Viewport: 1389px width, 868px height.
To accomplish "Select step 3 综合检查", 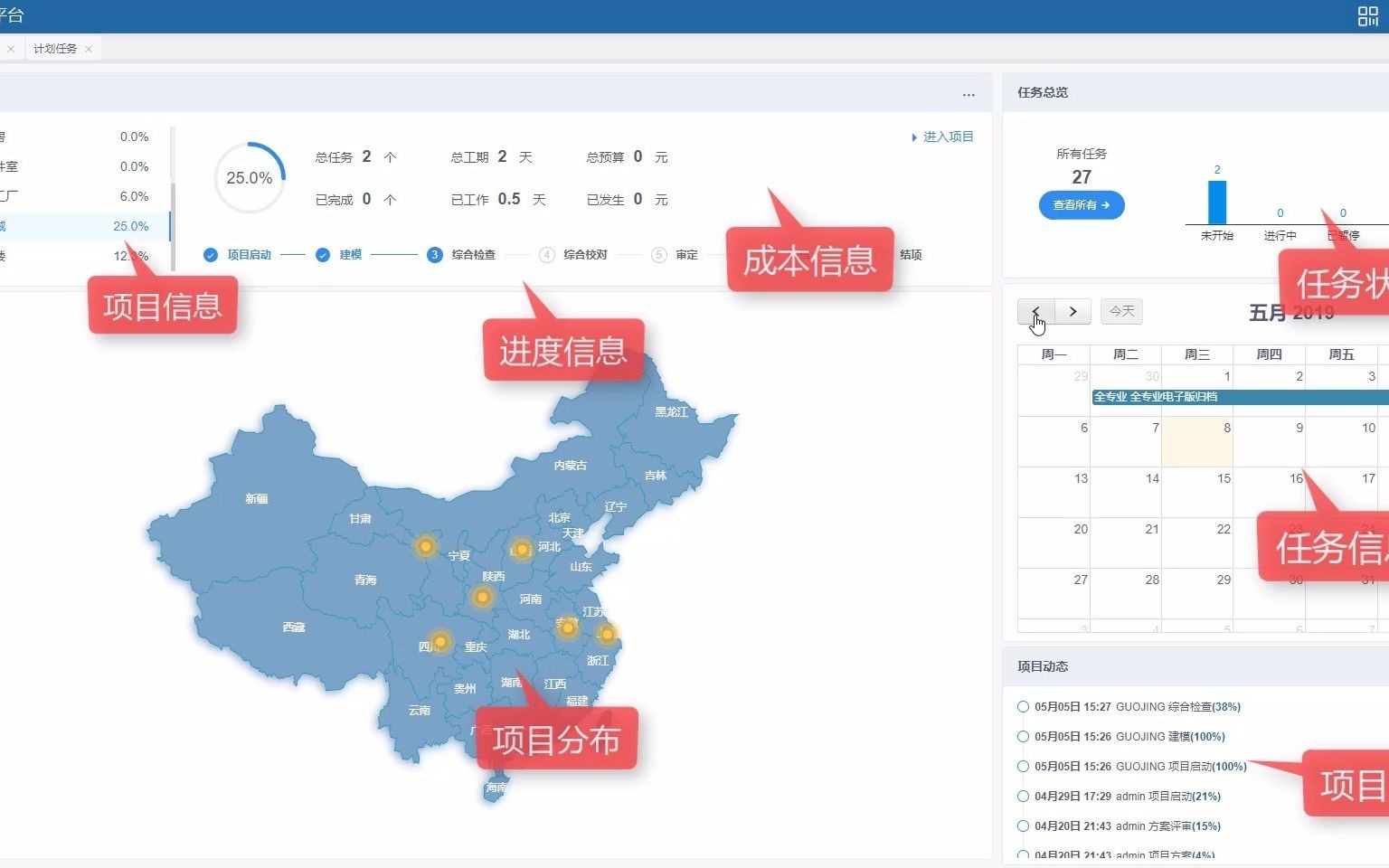I will (462, 255).
